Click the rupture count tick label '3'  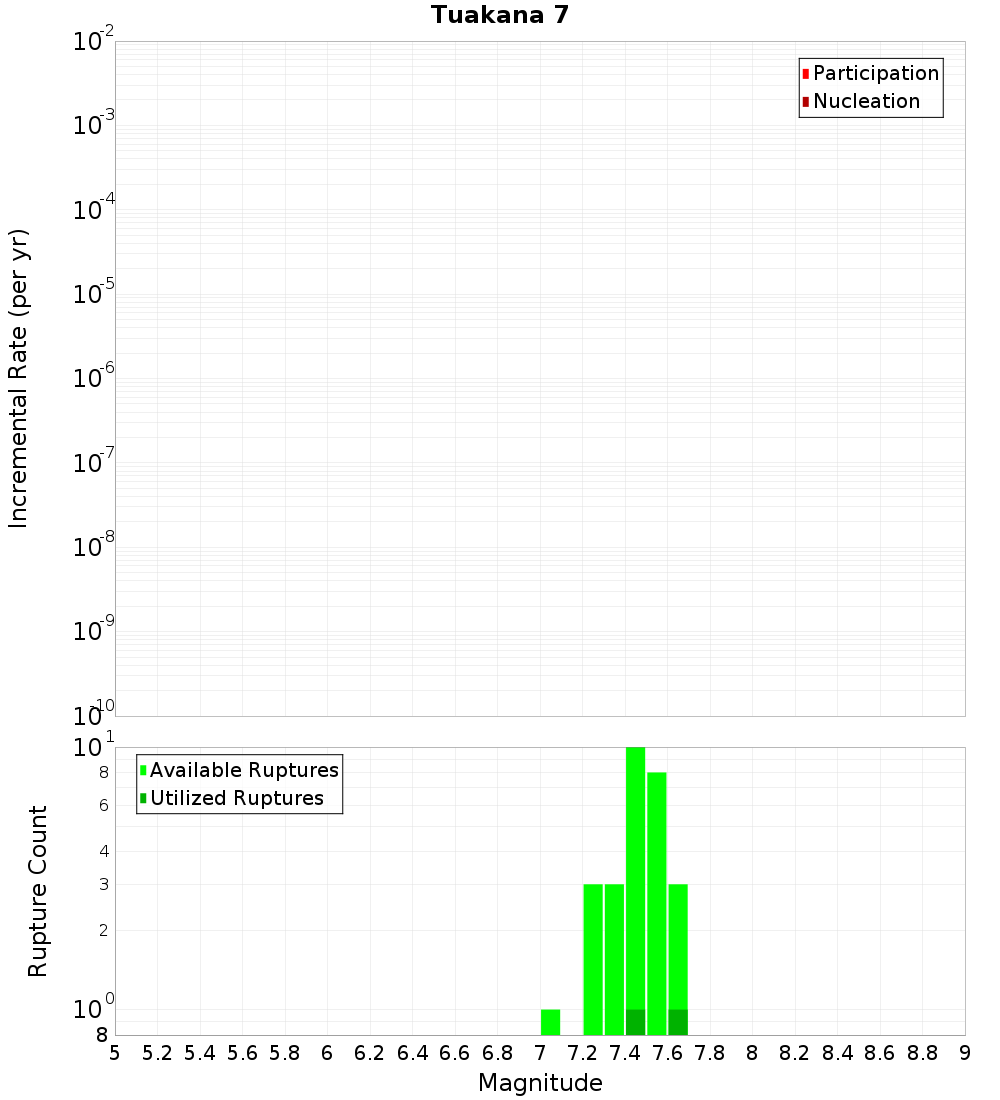(x=104, y=884)
